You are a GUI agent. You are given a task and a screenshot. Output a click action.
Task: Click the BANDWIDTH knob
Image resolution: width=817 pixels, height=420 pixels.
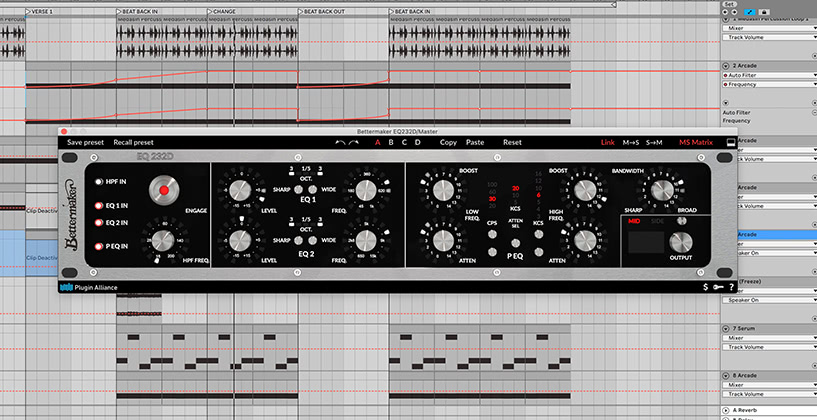tap(662, 190)
